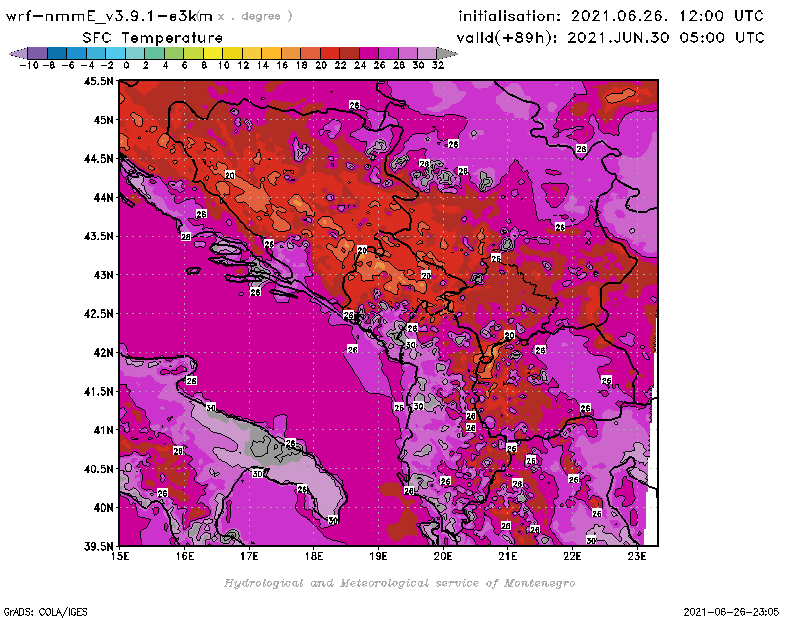Click the '42.5N' latitude label

98,314
